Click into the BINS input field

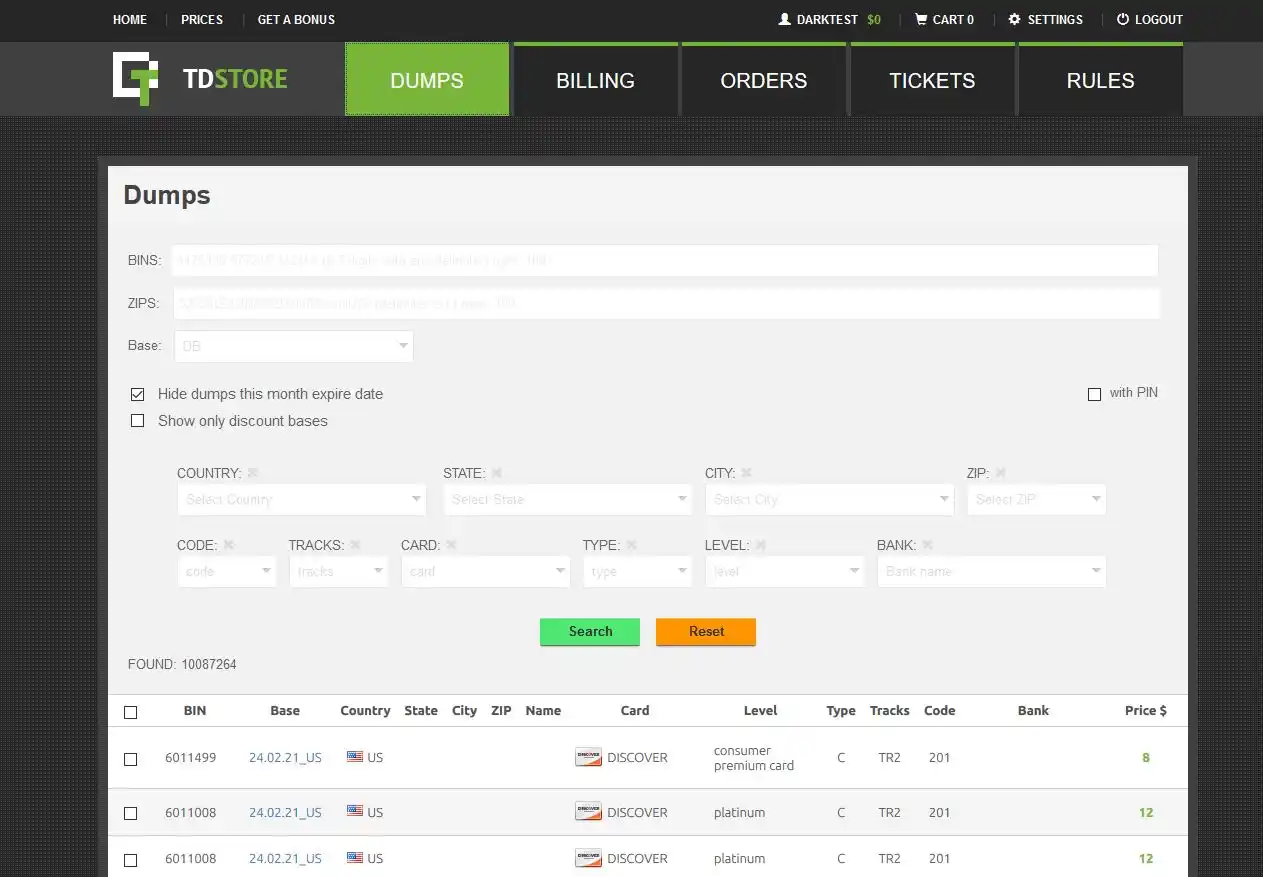click(664, 260)
